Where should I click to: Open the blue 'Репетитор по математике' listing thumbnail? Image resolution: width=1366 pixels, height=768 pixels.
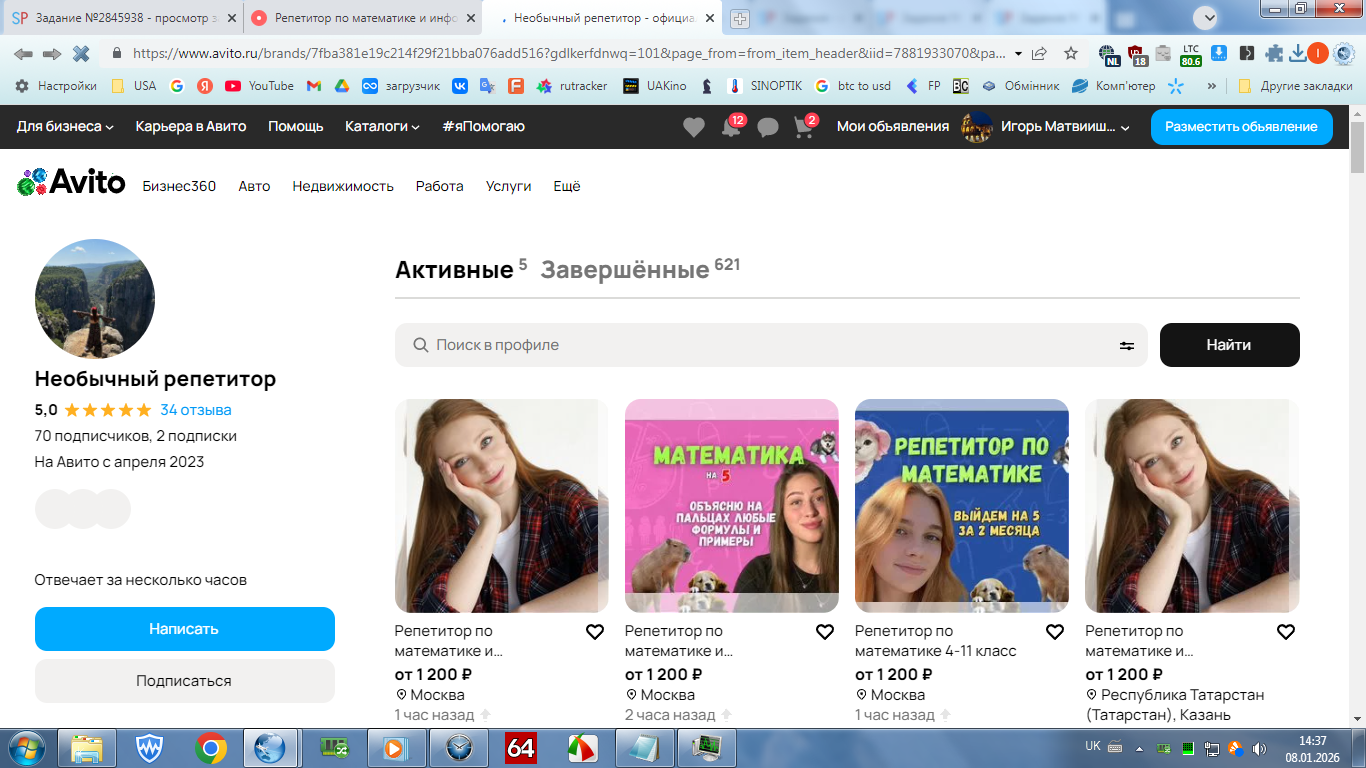click(962, 506)
